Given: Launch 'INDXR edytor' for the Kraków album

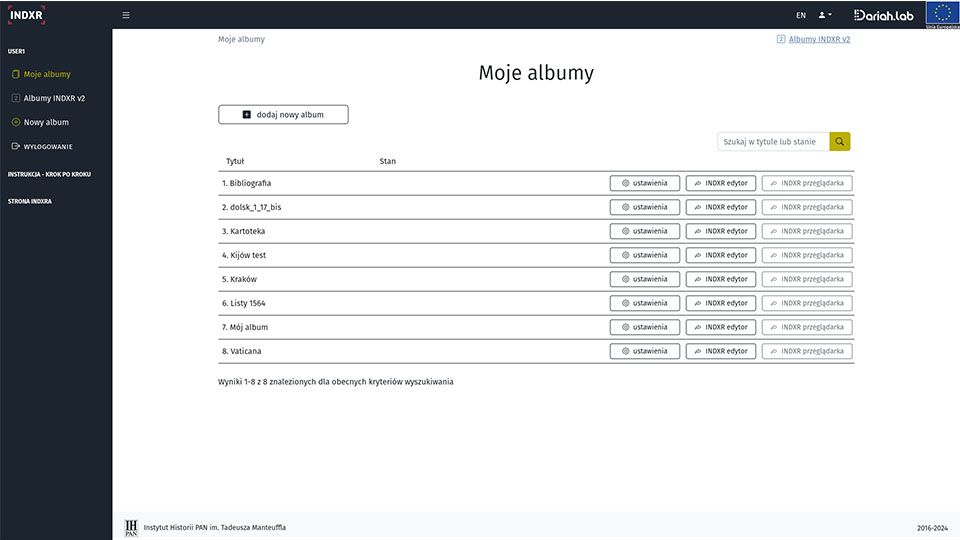Looking at the screenshot, I should click(x=720, y=279).
